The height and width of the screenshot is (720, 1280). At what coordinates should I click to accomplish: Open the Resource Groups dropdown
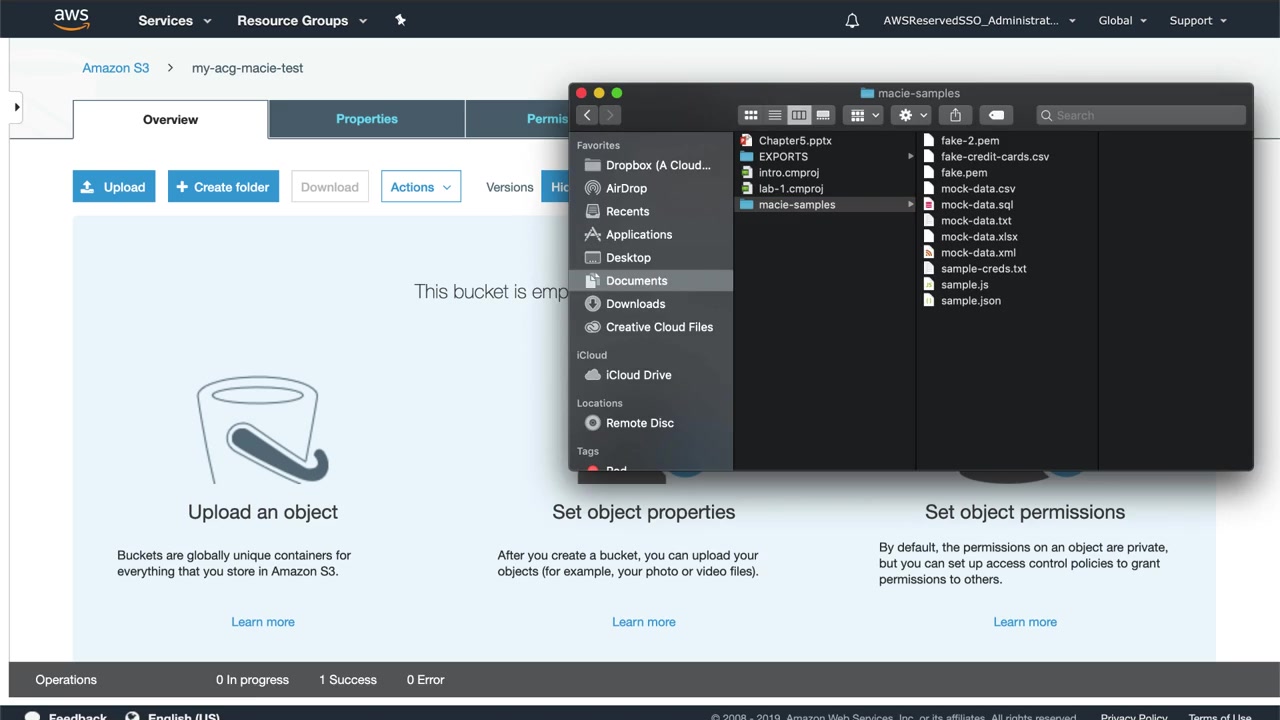302,20
